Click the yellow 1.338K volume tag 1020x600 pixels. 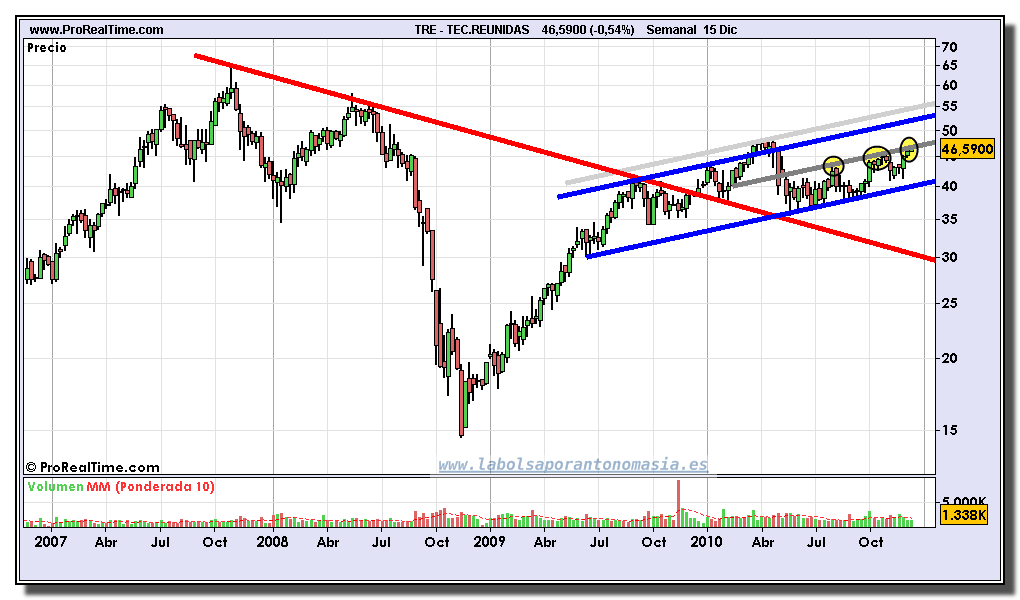point(964,516)
